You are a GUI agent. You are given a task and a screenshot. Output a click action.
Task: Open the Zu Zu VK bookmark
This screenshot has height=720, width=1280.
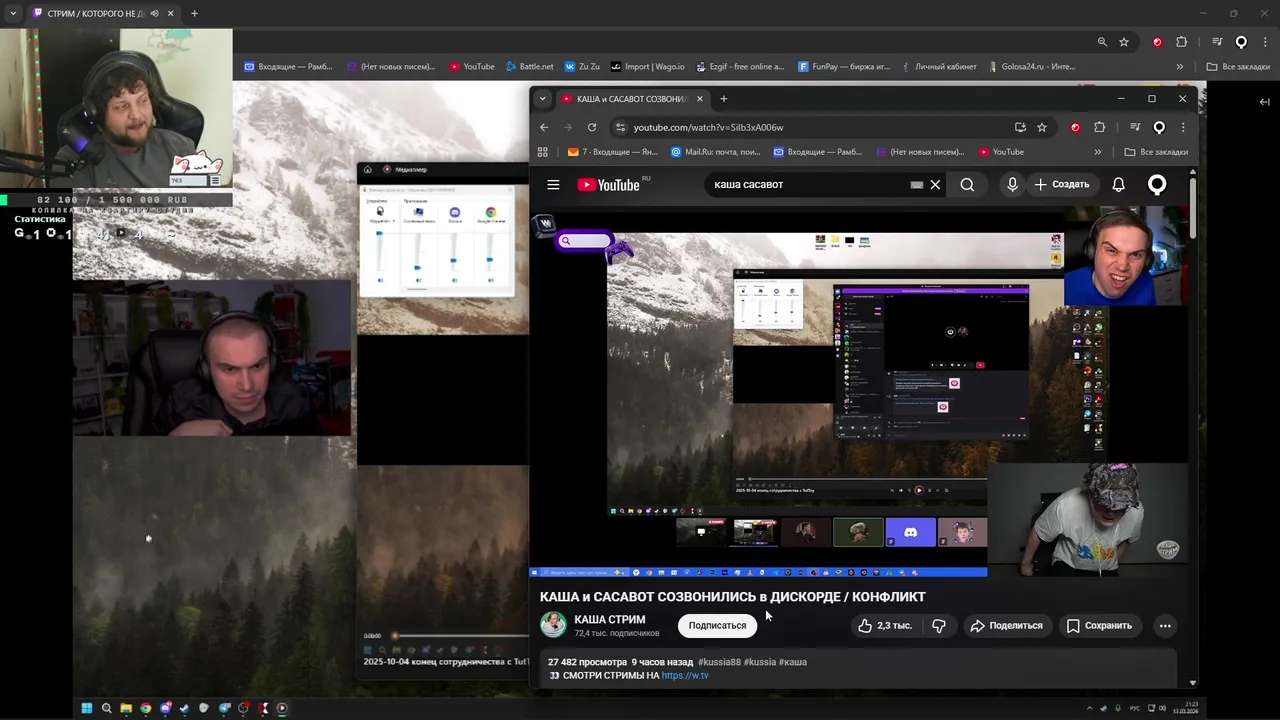click(x=582, y=67)
